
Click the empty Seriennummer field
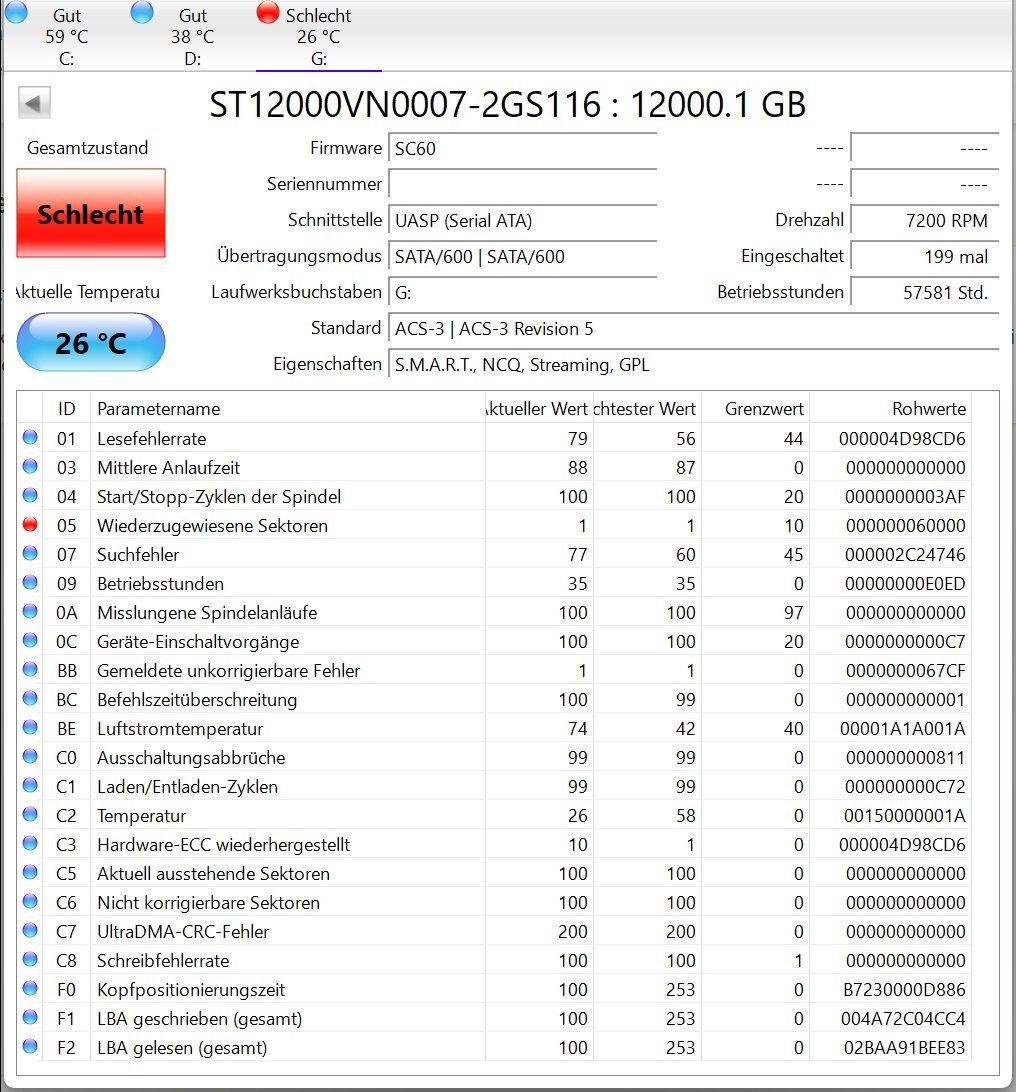[x=522, y=185]
